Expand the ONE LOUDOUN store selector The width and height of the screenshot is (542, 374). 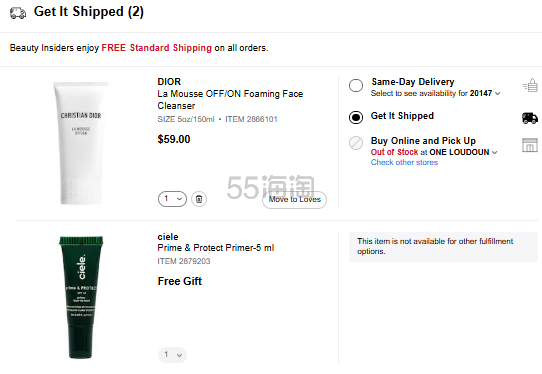(463, 152)
